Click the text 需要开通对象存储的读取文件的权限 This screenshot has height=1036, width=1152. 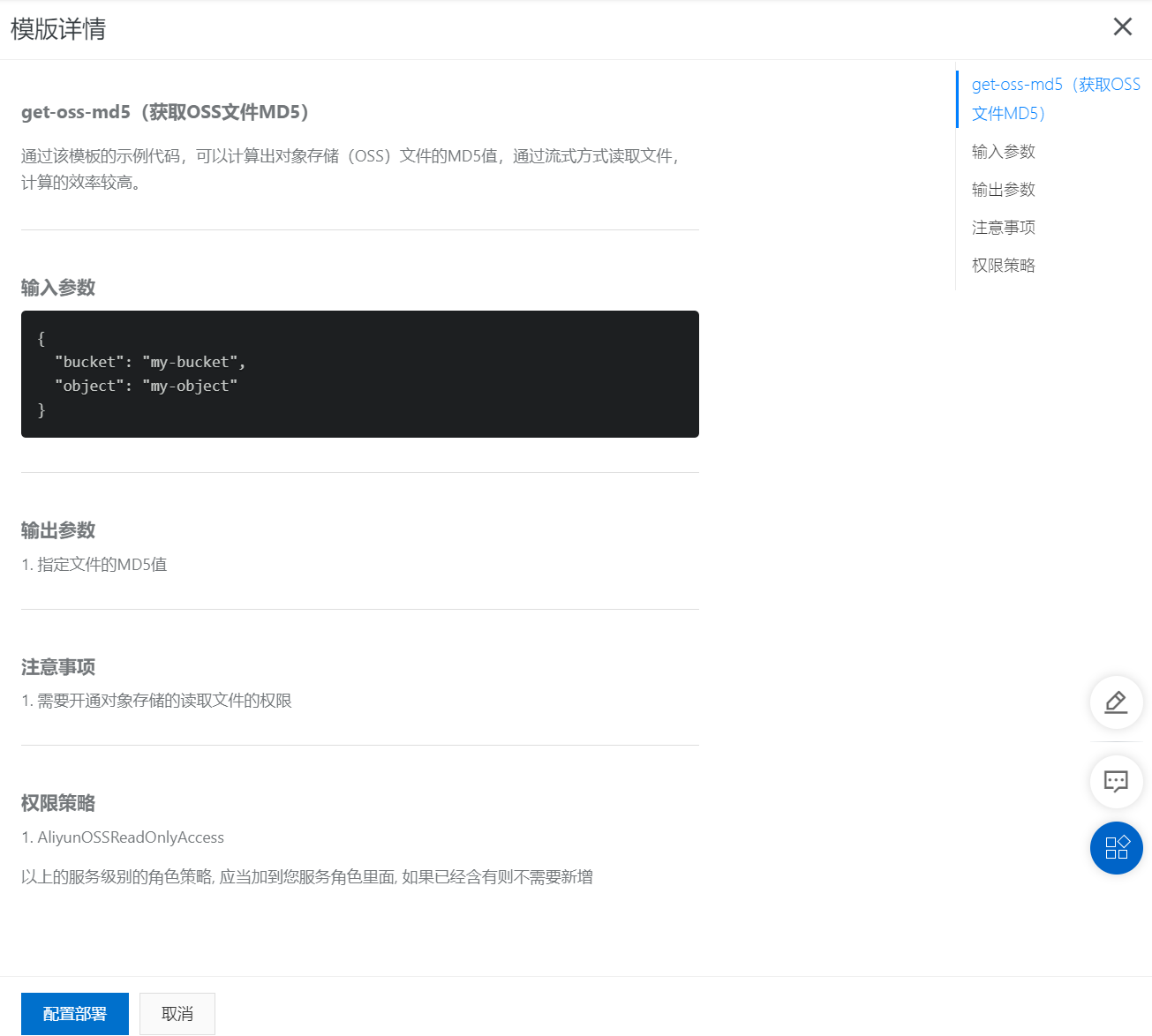(164, 701)
